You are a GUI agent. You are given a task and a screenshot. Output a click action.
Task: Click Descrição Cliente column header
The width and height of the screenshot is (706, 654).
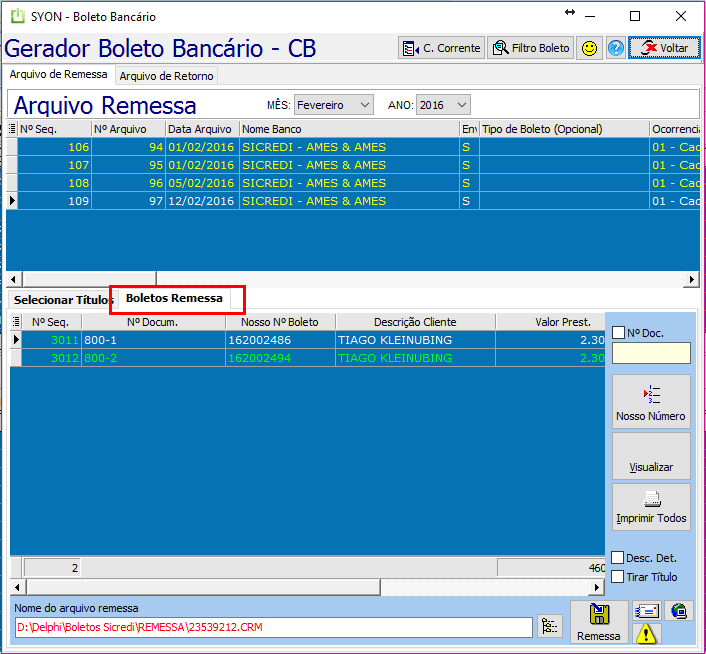pyautogui.click(x=415, y=322)
